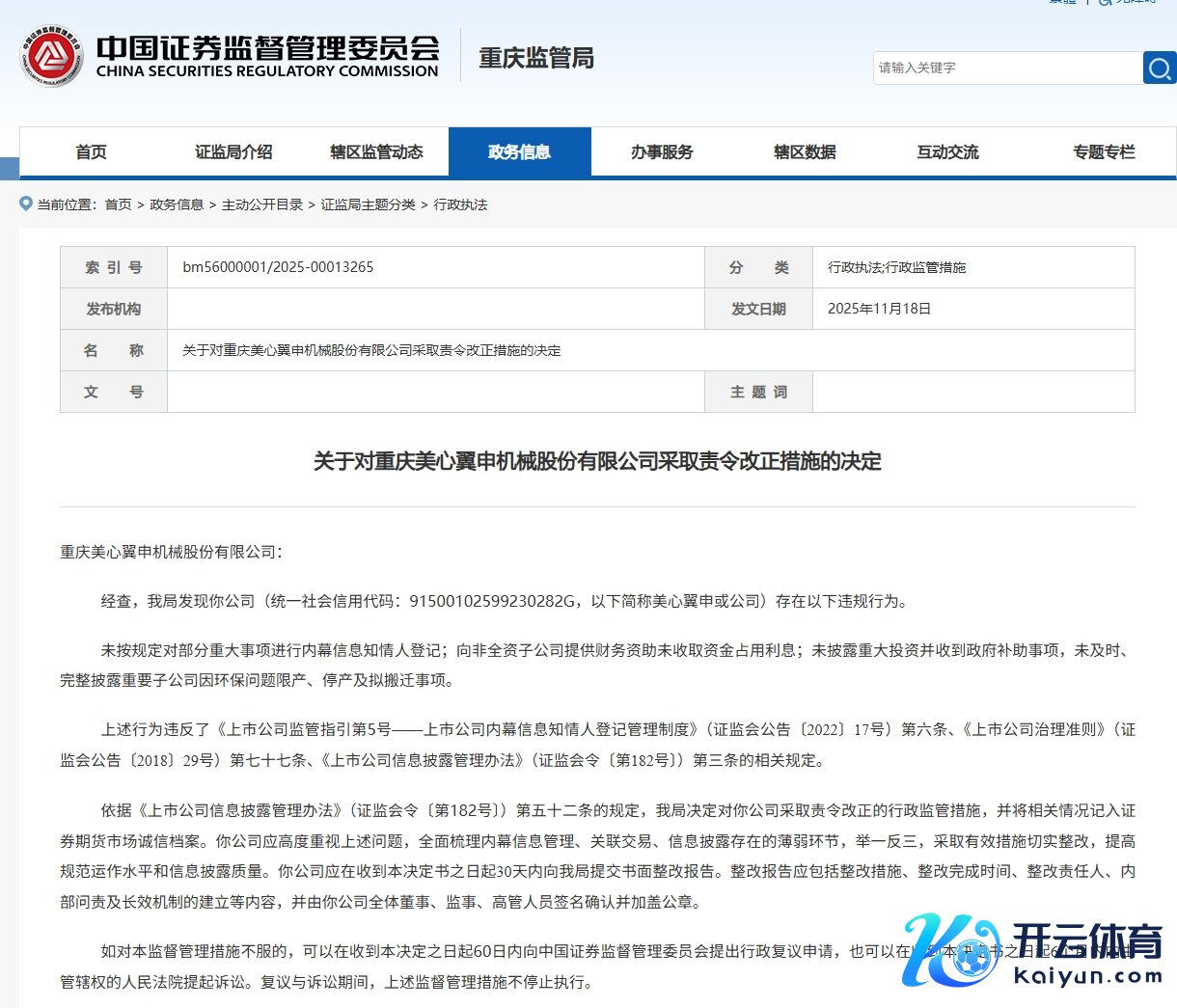The image size is (1177, 1008).
Task: Open the 证监局介绍 menu item
Action: pyautogui.click(x=233, y=152)
